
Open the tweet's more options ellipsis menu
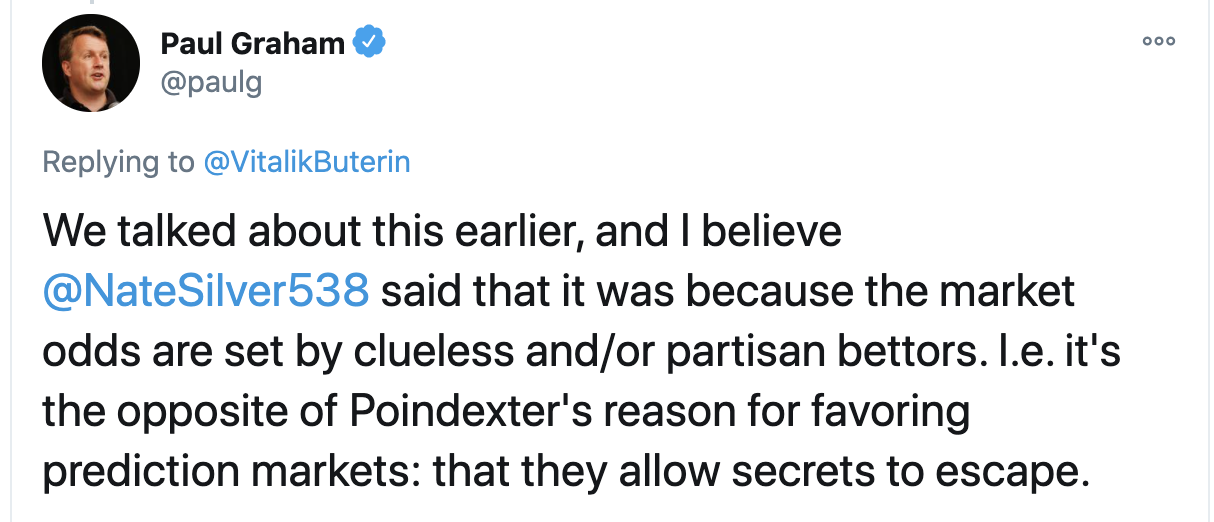(x=1159, y=42)
